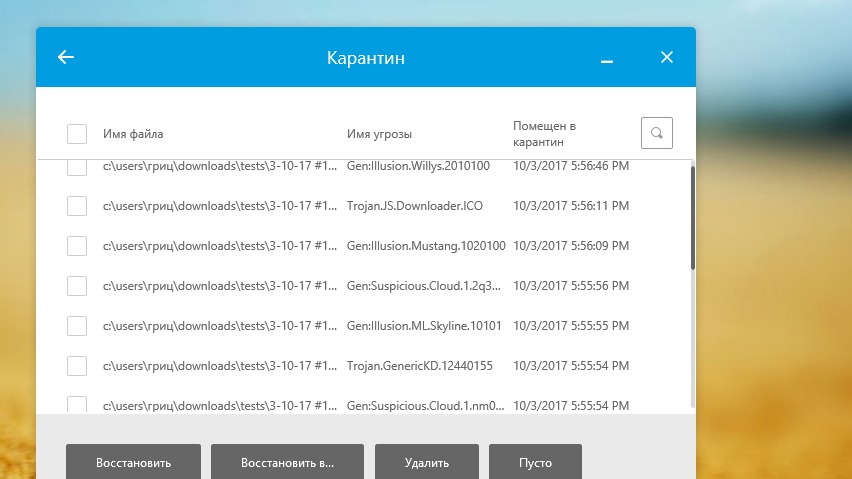
Task: Mark checkbox for Gen:Illusion.ML.Skyline.10101
Action: click(x=77, y=326)
